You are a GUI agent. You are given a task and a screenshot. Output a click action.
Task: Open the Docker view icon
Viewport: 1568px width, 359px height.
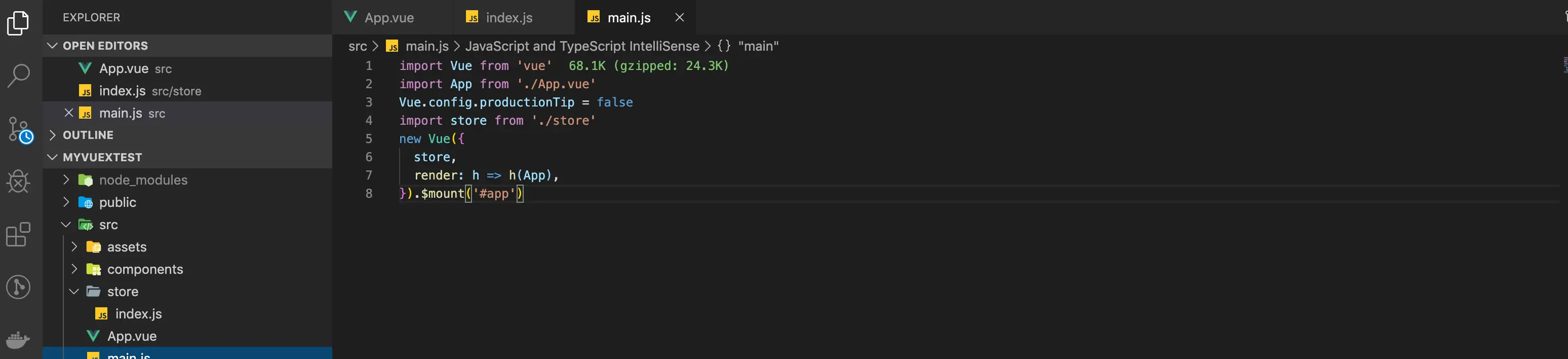(x=18, y=339)
